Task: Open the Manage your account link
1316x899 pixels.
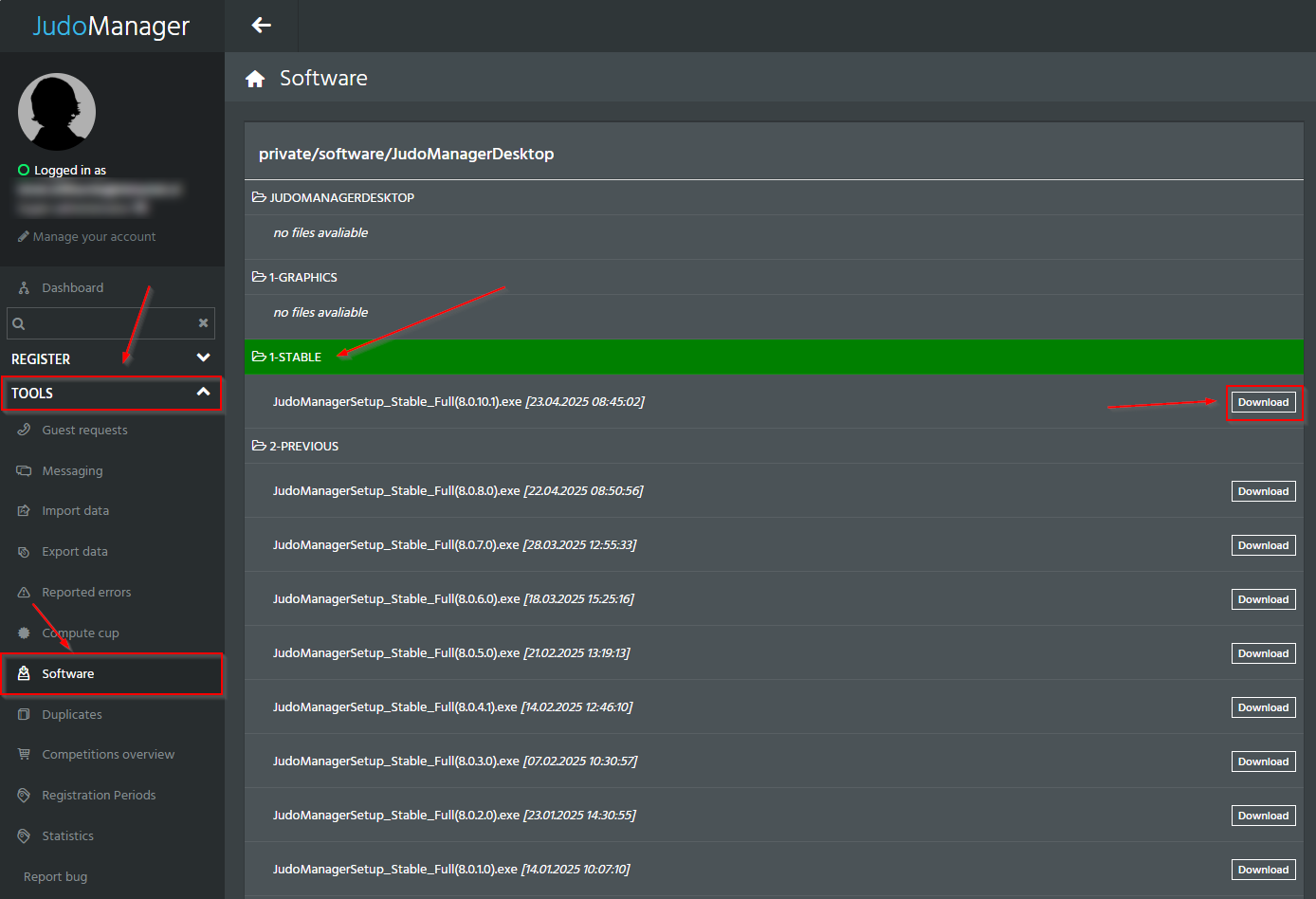Action: click(94, 237)
